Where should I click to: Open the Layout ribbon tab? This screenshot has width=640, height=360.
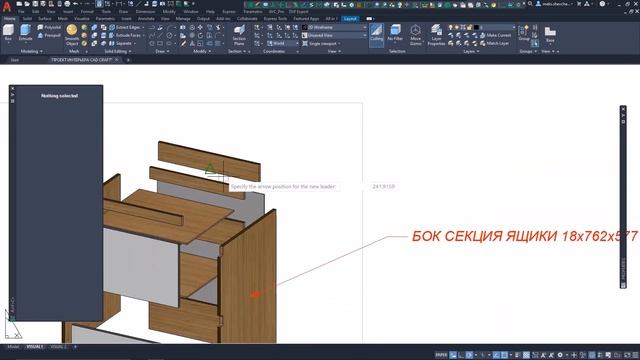(x=350, y=19)
